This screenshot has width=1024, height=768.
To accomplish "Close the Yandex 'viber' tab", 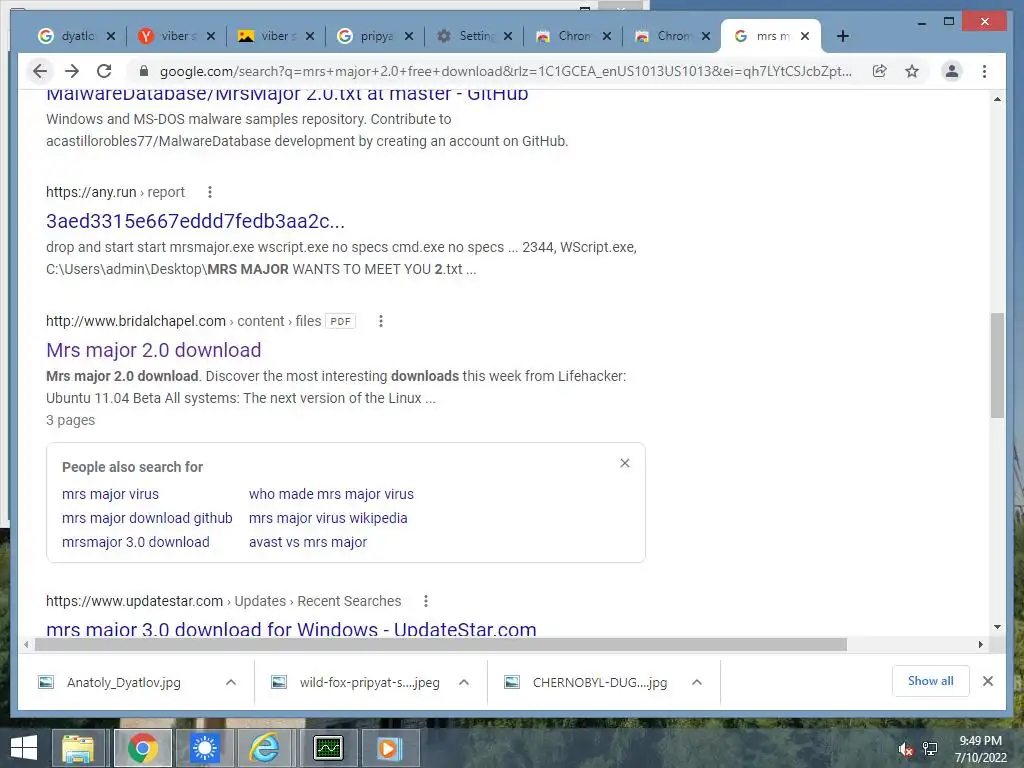I will click(x=211, y=36).
